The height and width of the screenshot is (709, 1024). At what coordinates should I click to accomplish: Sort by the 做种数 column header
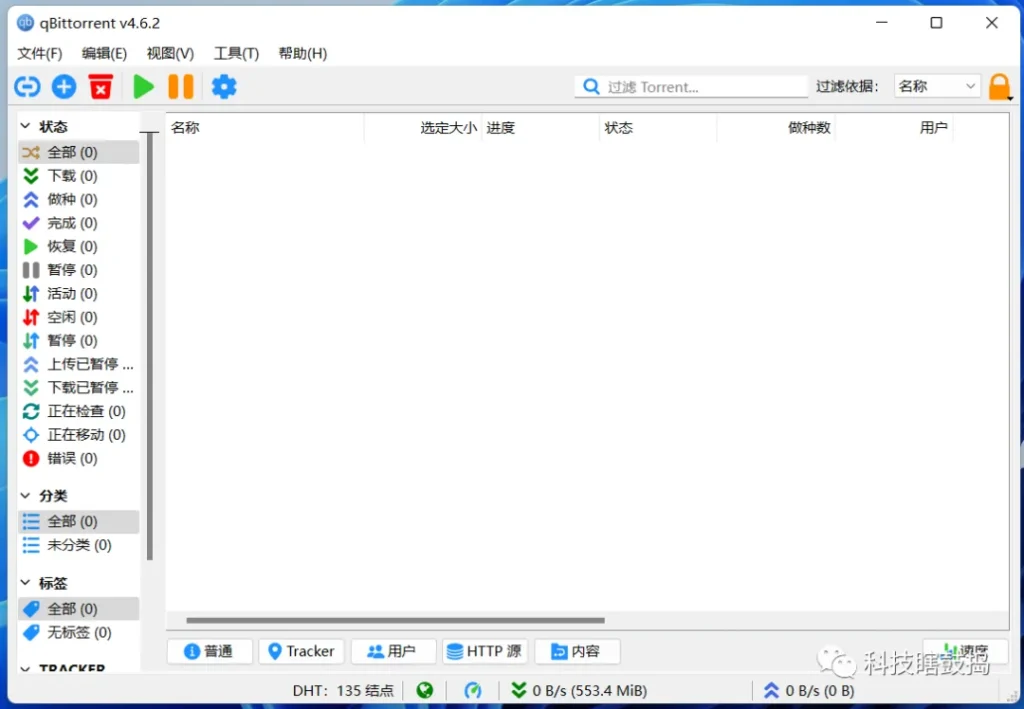(776, 127)
